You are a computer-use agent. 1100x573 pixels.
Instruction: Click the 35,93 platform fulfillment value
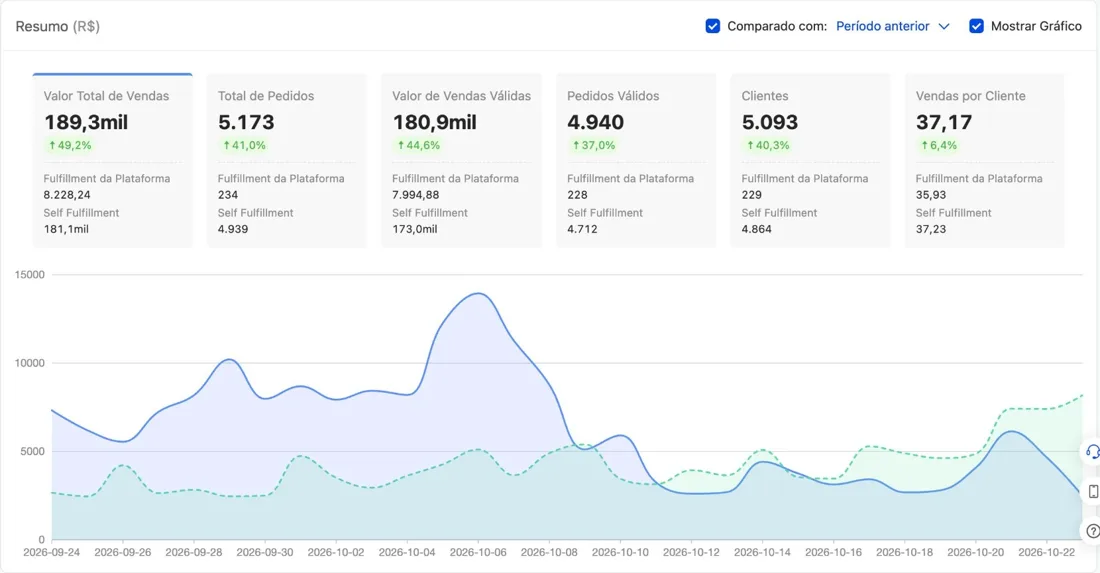(930, 195)
